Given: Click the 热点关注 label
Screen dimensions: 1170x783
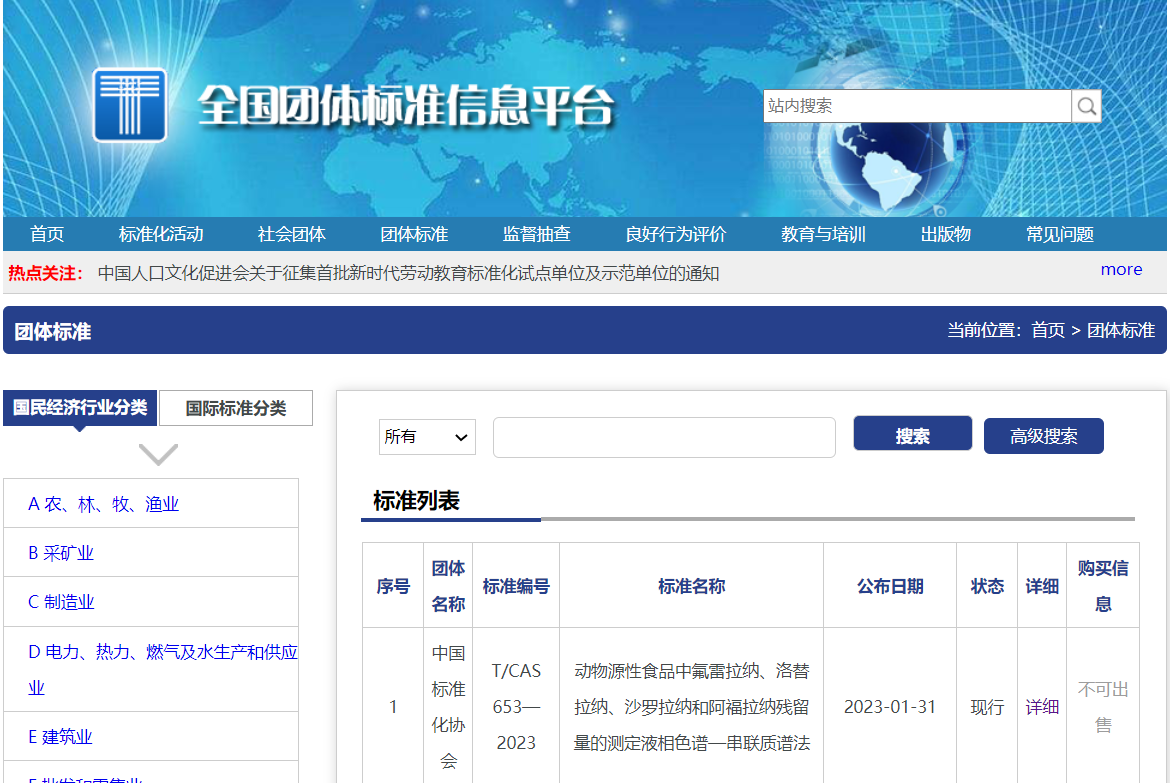Looking at the screenshot, I should pyautogui.click(x=45, y=273).
